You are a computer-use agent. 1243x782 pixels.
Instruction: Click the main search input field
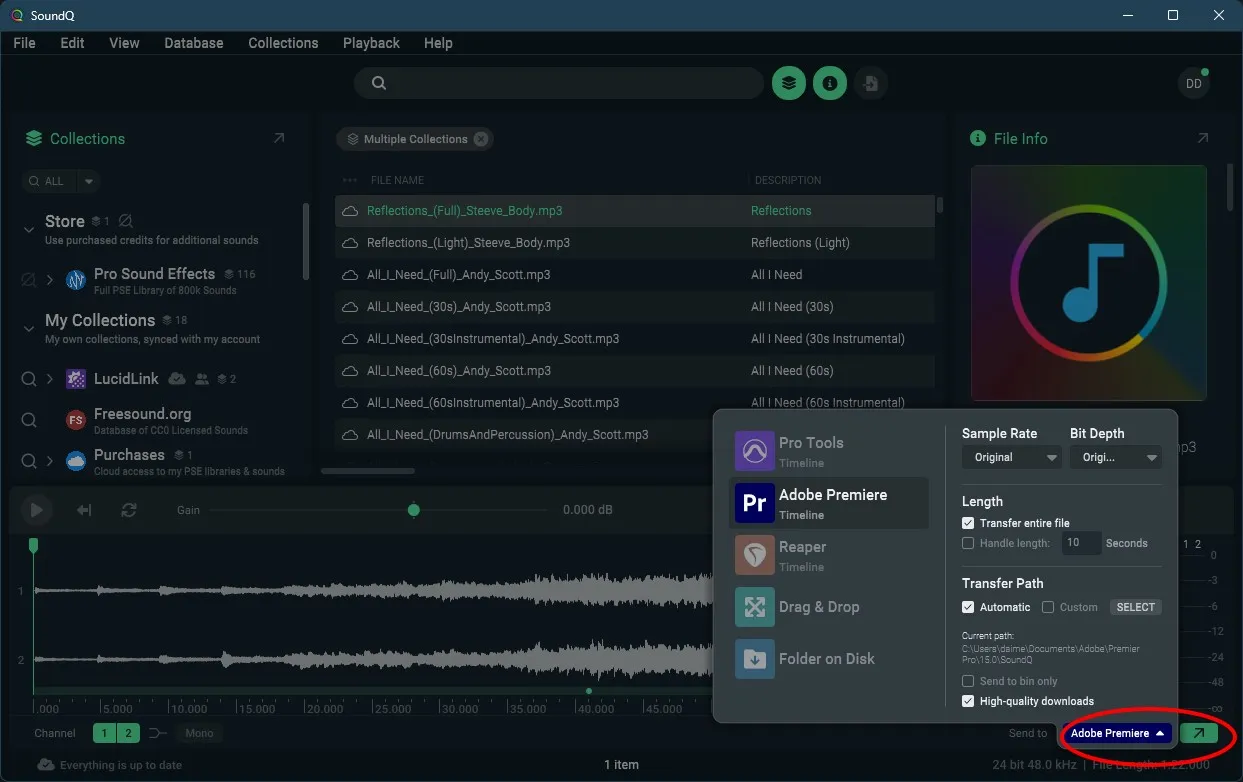[559, 83]
